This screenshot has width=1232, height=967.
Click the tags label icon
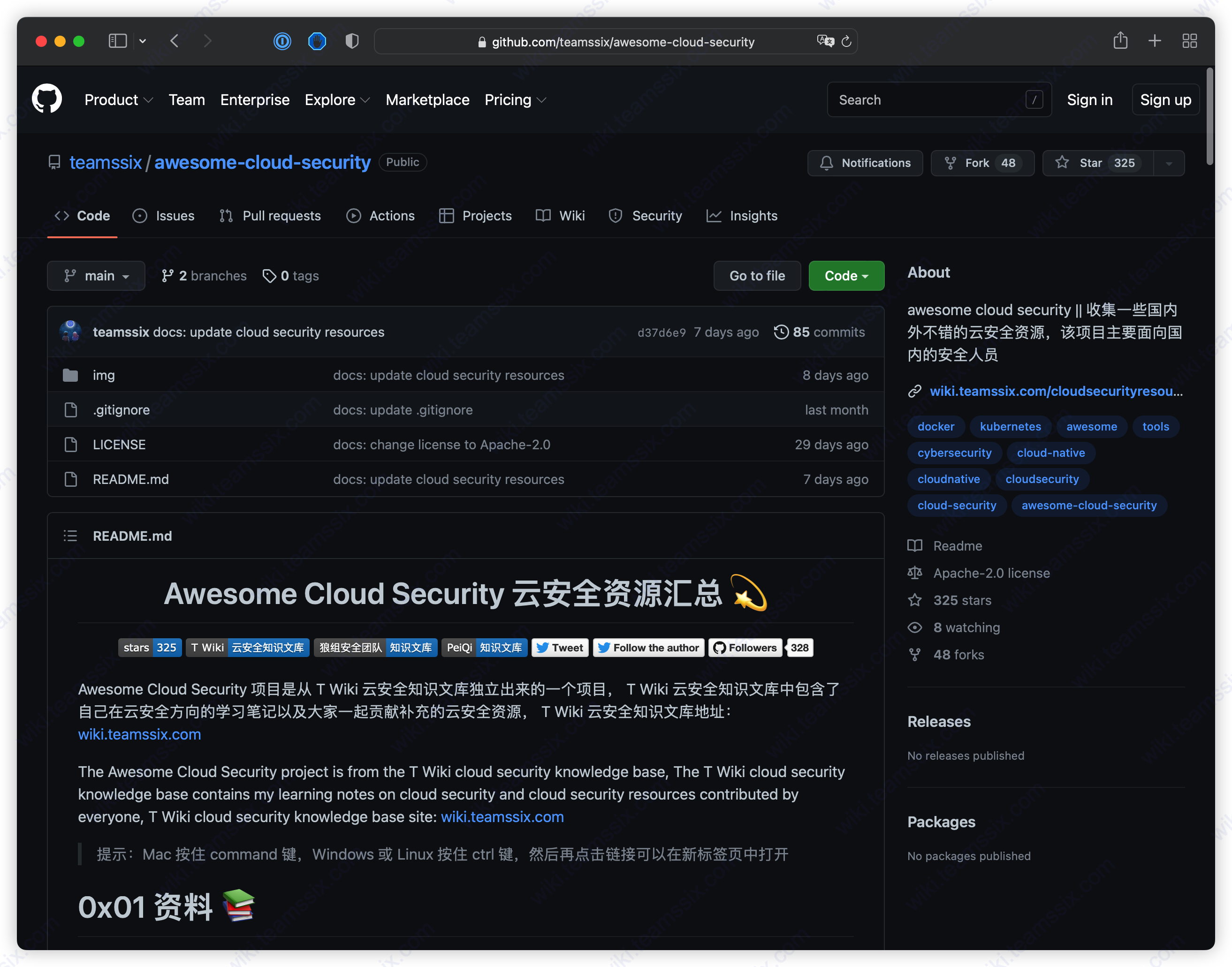270,276
